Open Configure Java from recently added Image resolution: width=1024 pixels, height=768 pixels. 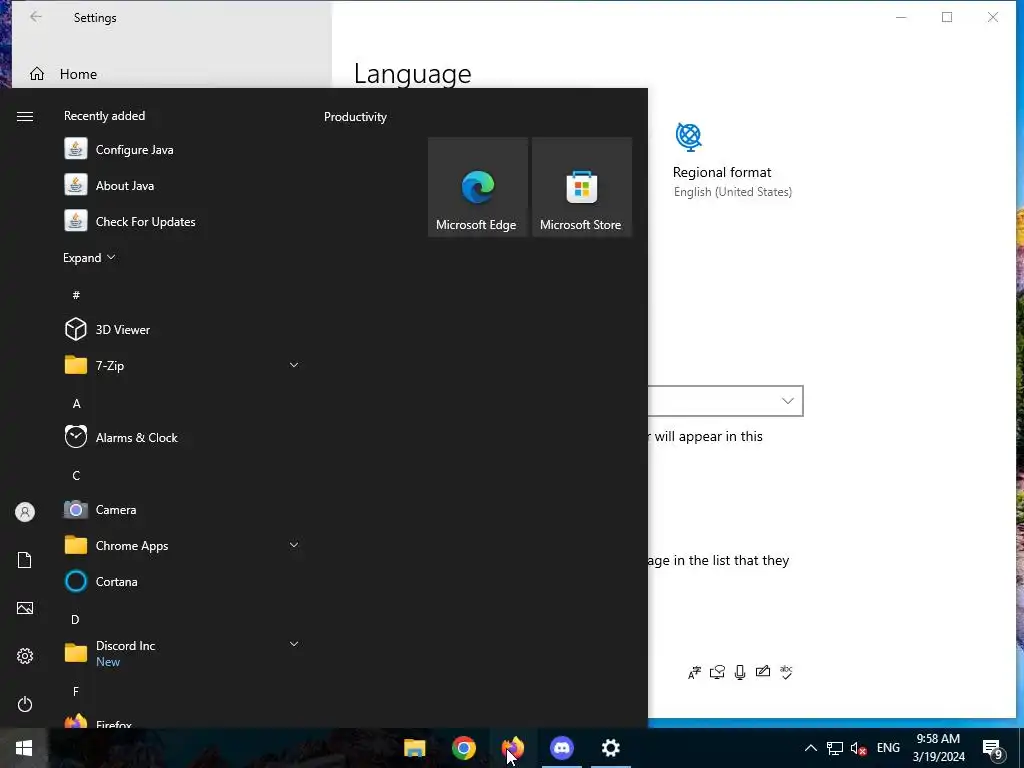point(182,150)
